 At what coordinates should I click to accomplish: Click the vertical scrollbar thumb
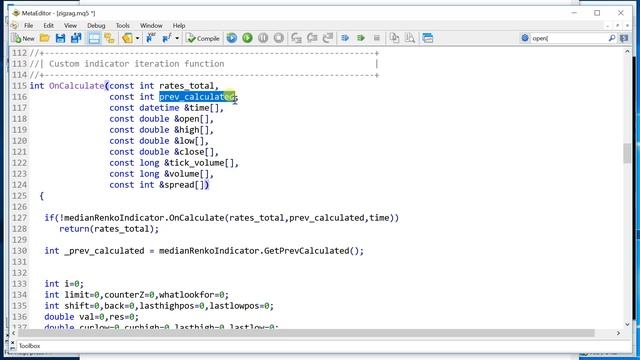point(627,153)
